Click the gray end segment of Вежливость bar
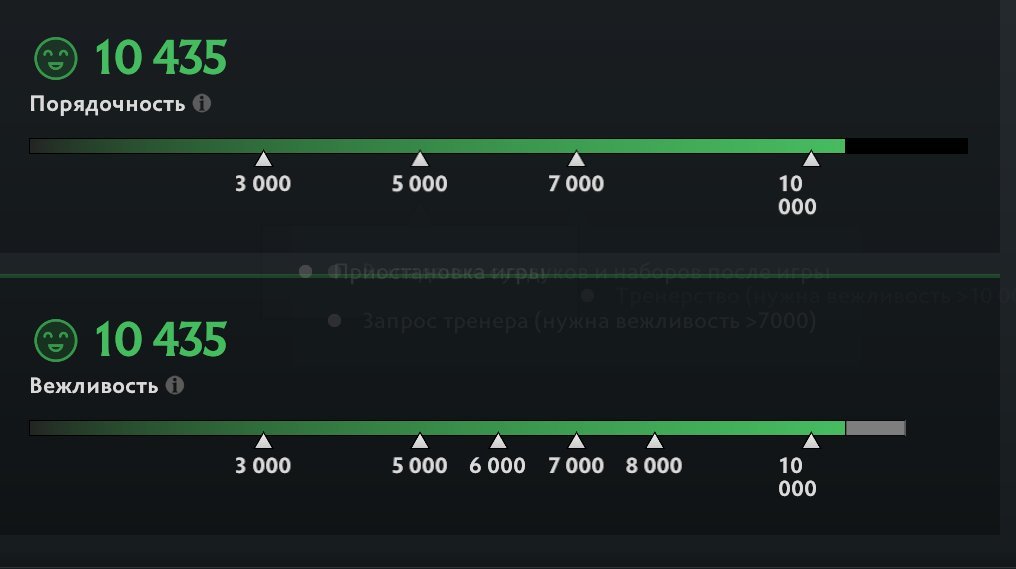 [875, 428]
